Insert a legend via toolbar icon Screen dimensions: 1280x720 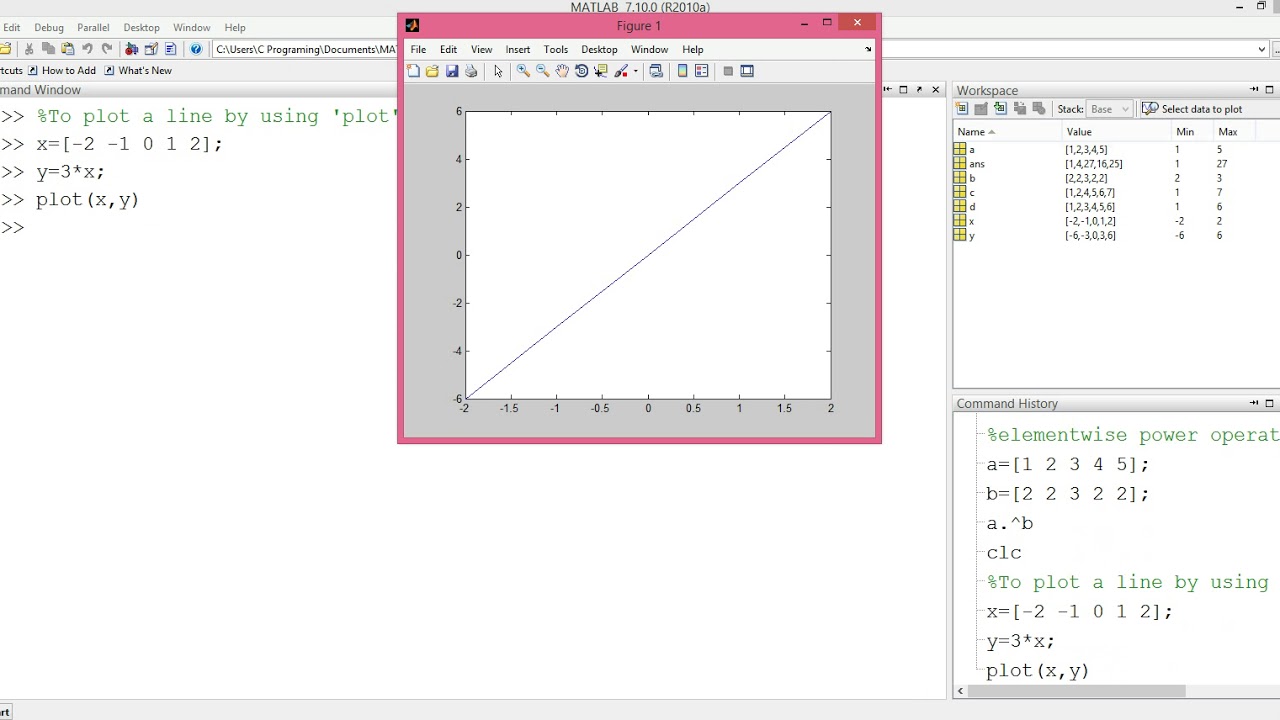[702, 71]
